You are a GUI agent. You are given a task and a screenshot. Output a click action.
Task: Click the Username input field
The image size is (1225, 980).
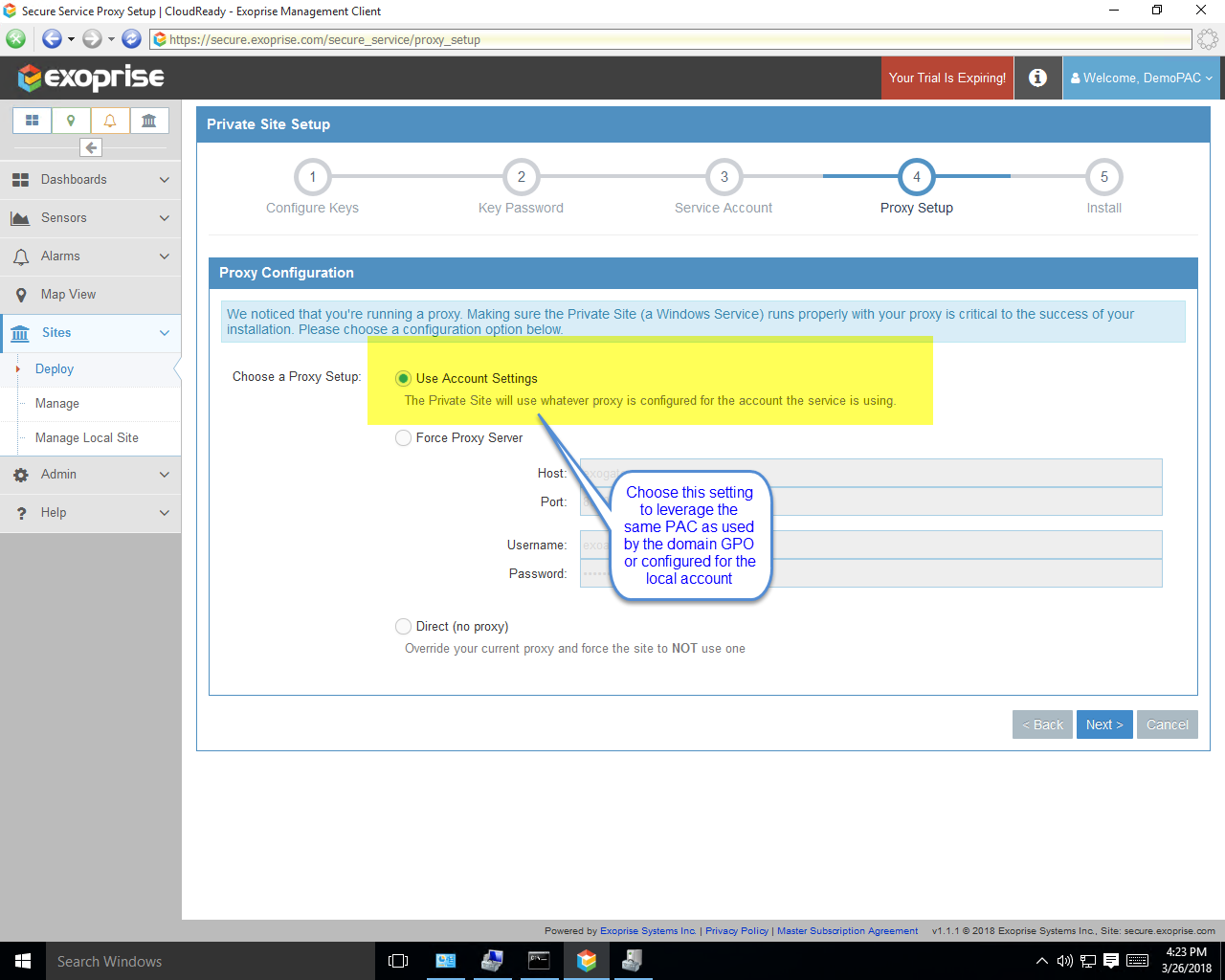[x=871, y=545]
